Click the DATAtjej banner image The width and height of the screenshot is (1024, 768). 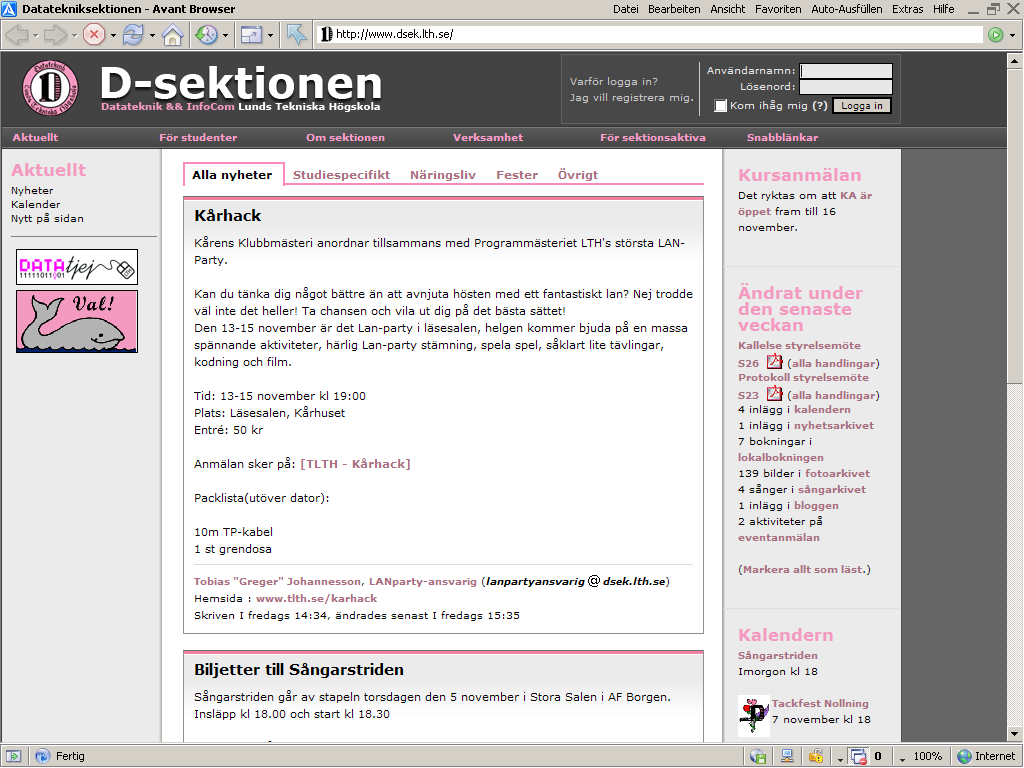pyautogui.click(x=77, y=267)
